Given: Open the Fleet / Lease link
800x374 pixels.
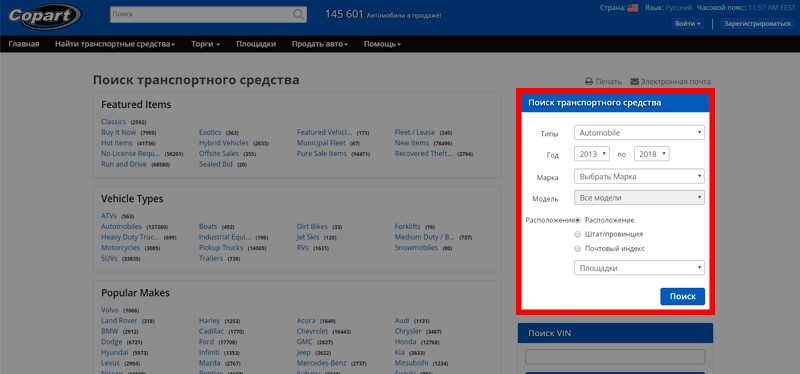Looking at the screenshot, I should coord(415,133).
